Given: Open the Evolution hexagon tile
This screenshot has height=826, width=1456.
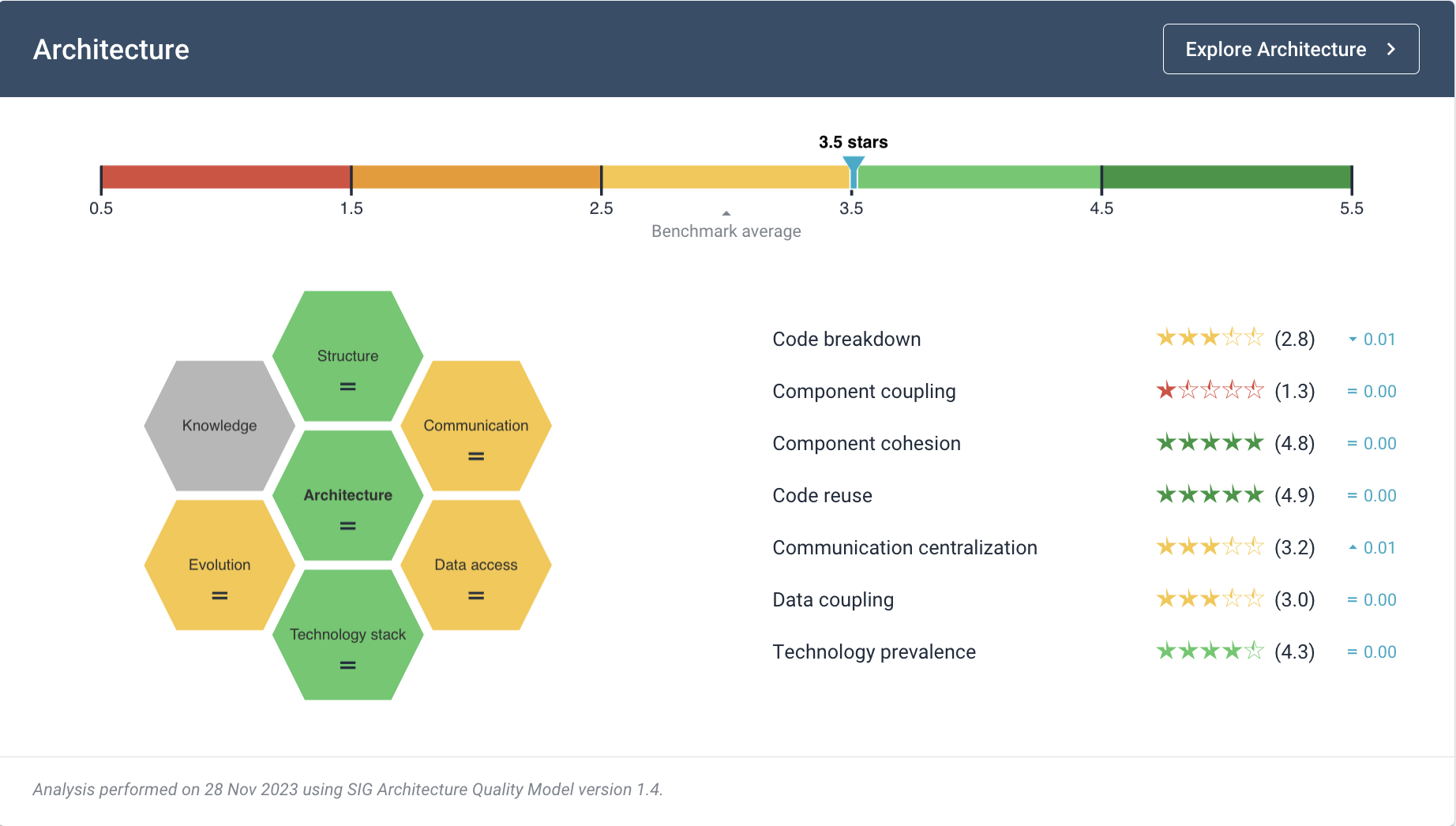Looking at the screenshot, I should coord(220,565).
